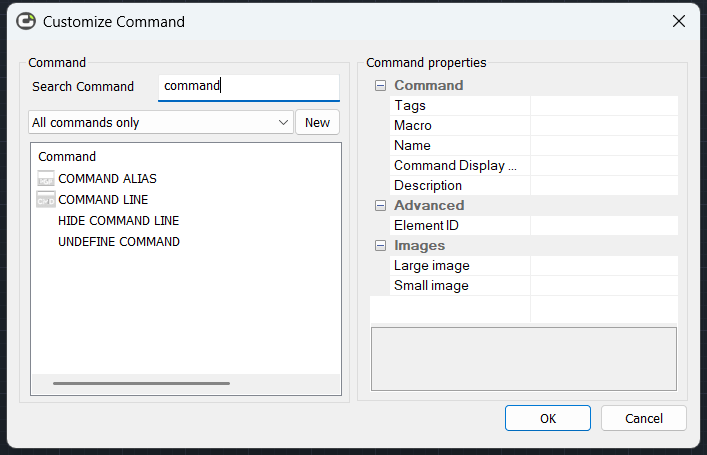Select the Large image property row
Viewport: 707px width, 455px height.
point(534,266)
